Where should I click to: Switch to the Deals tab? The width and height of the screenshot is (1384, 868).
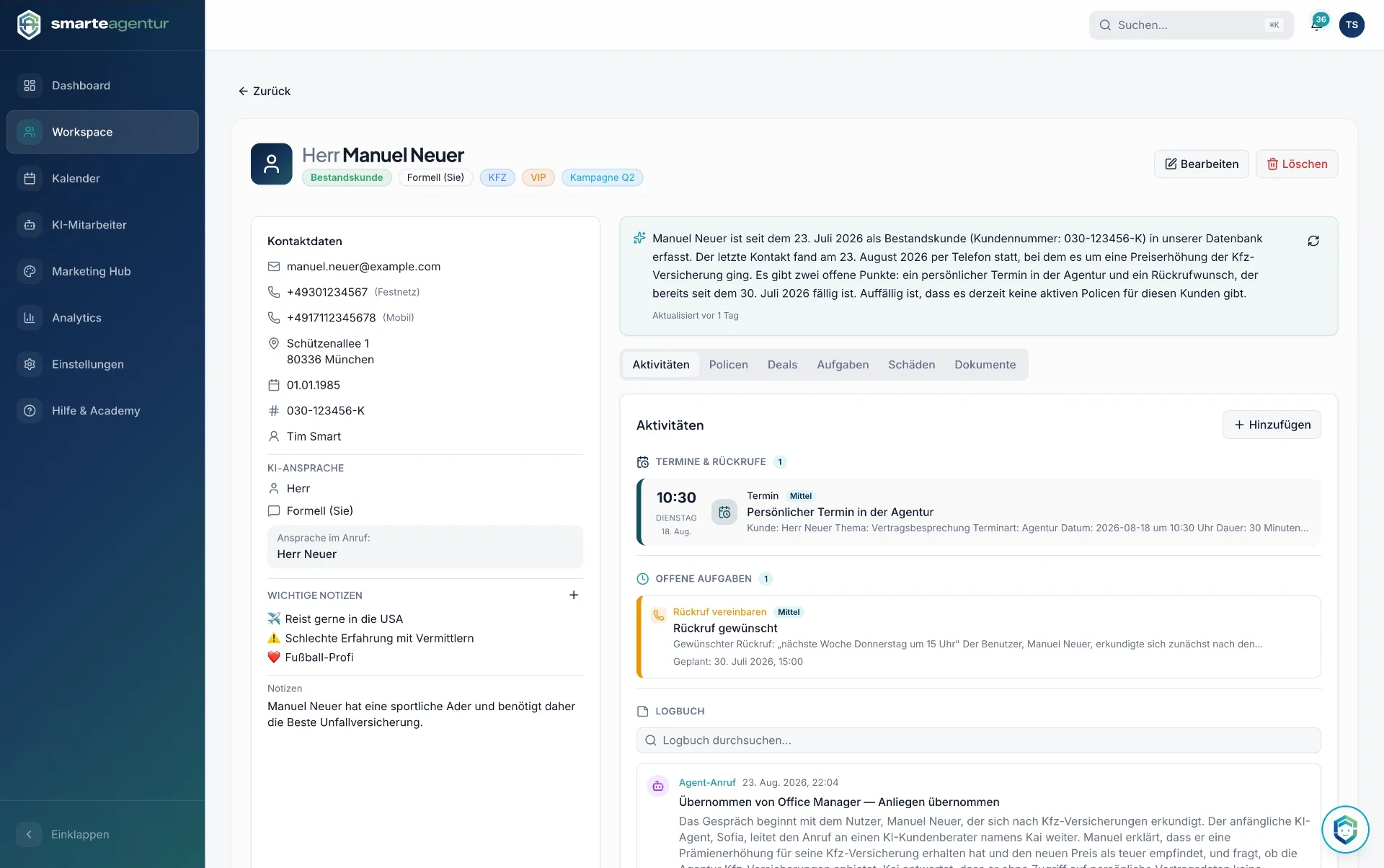[x=782, y=365]
